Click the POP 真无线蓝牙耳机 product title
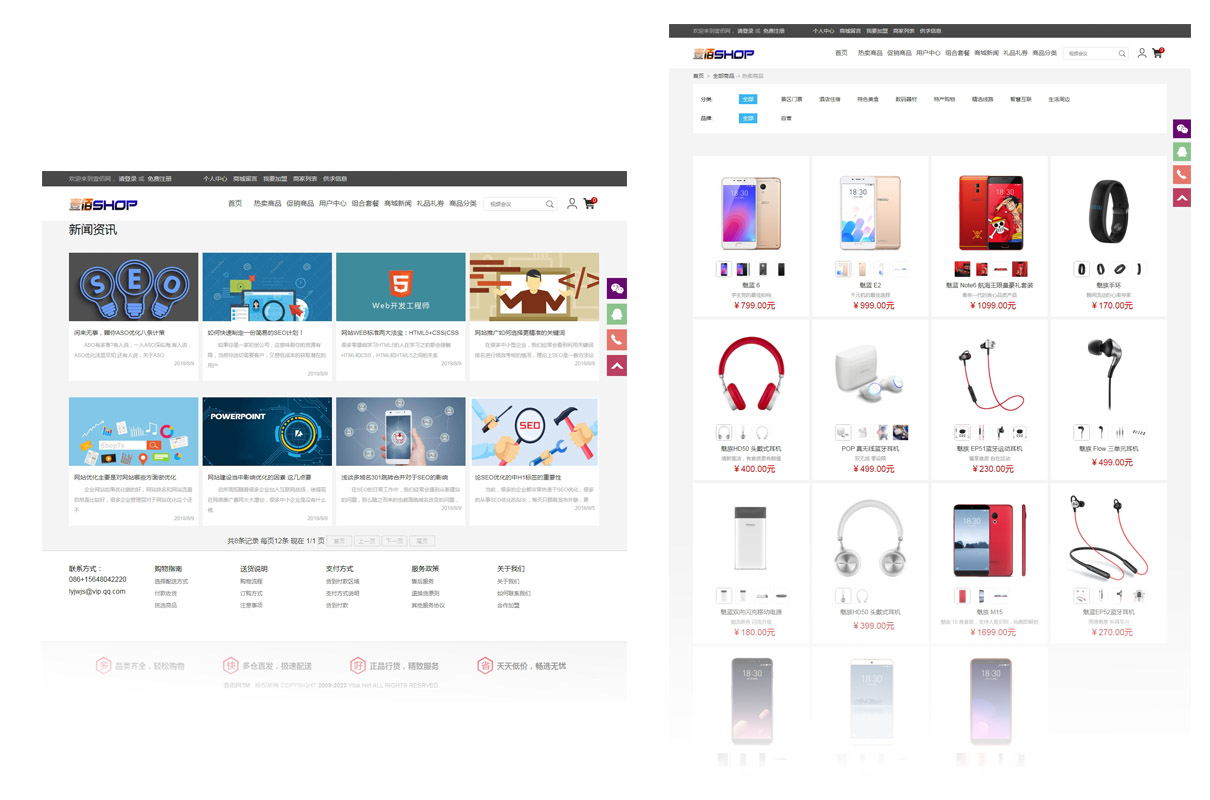 click(x=870, y=449)
